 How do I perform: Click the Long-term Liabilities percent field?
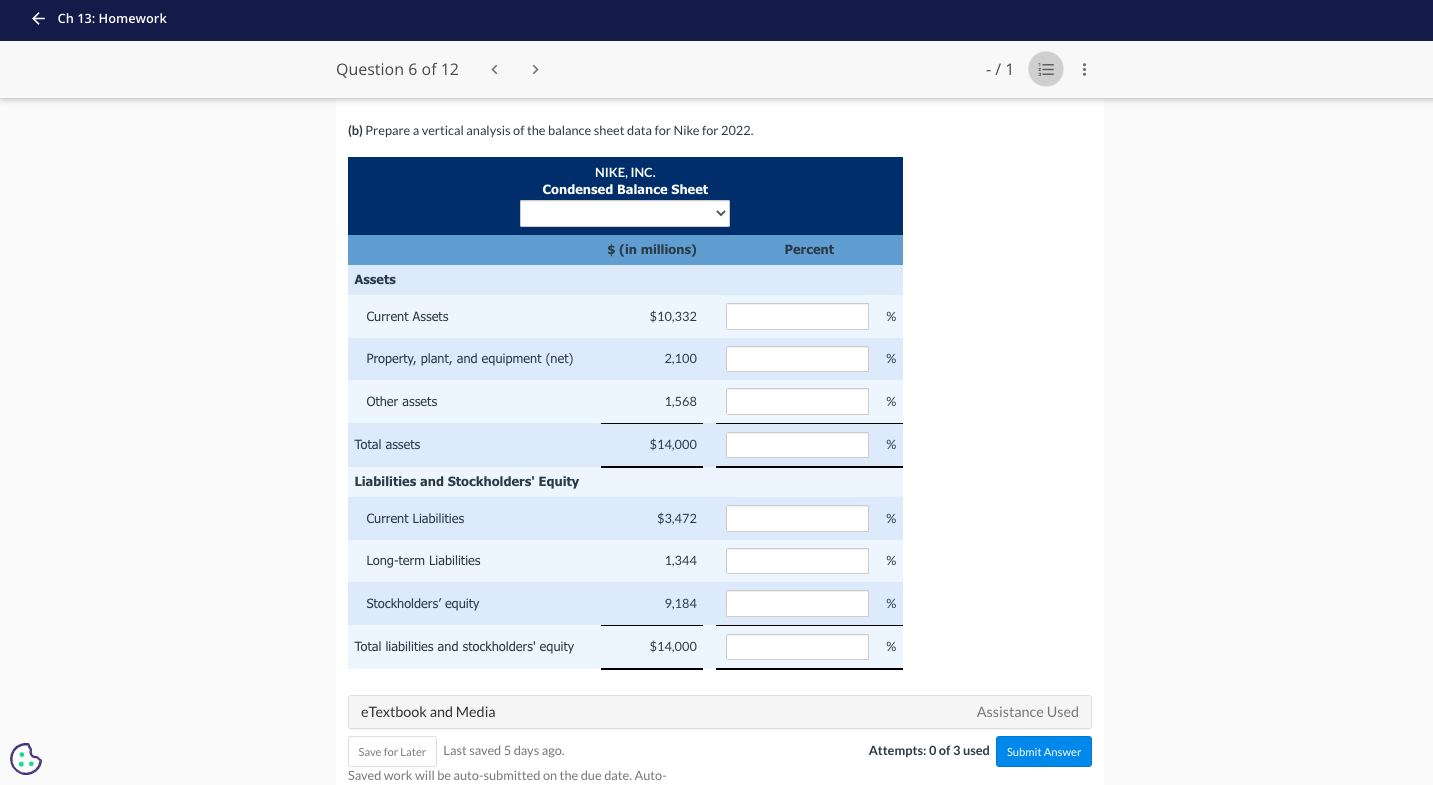(x=797, y=560)
